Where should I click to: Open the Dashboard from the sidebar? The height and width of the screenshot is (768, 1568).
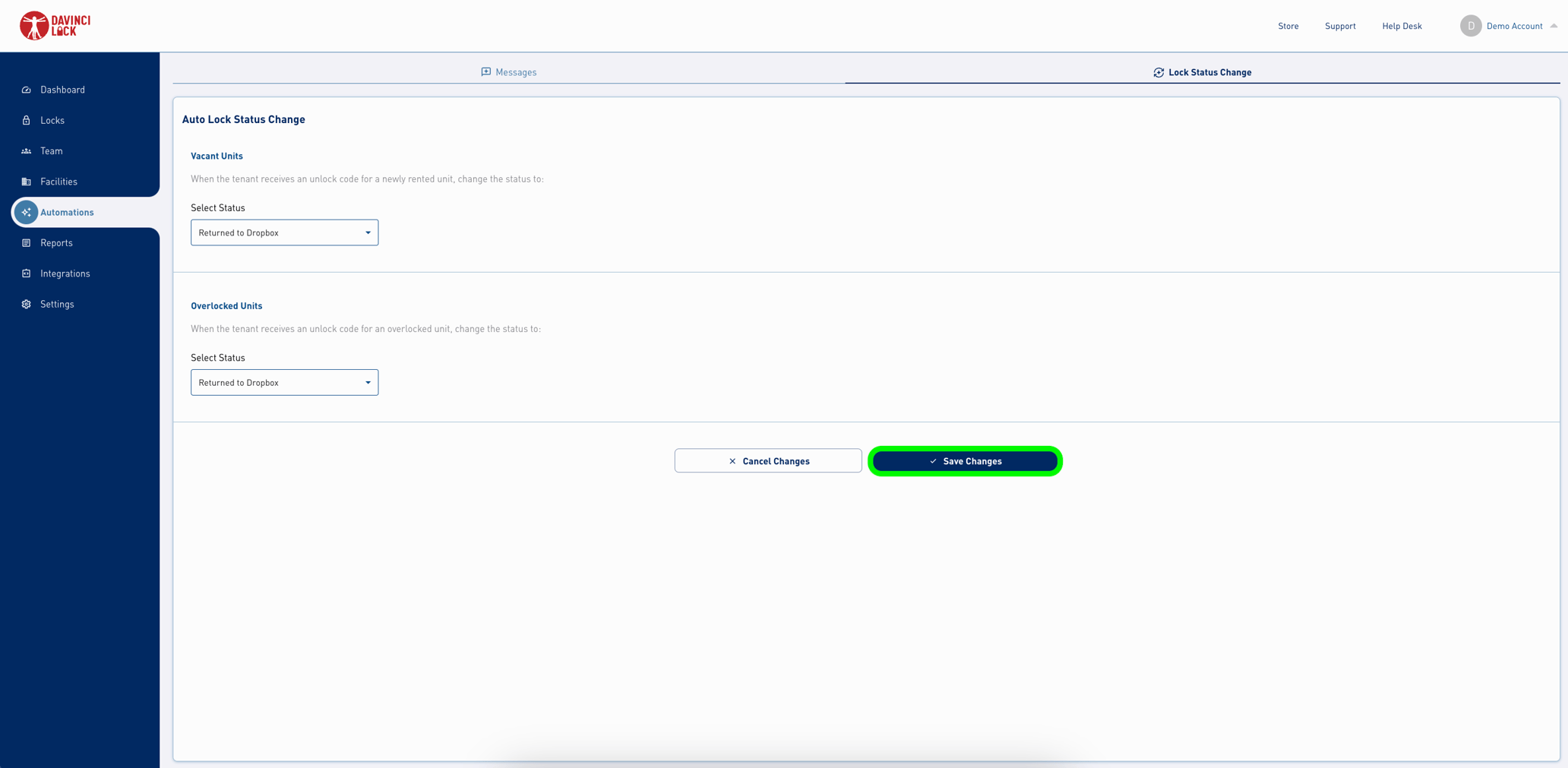[x=62, y=90]
